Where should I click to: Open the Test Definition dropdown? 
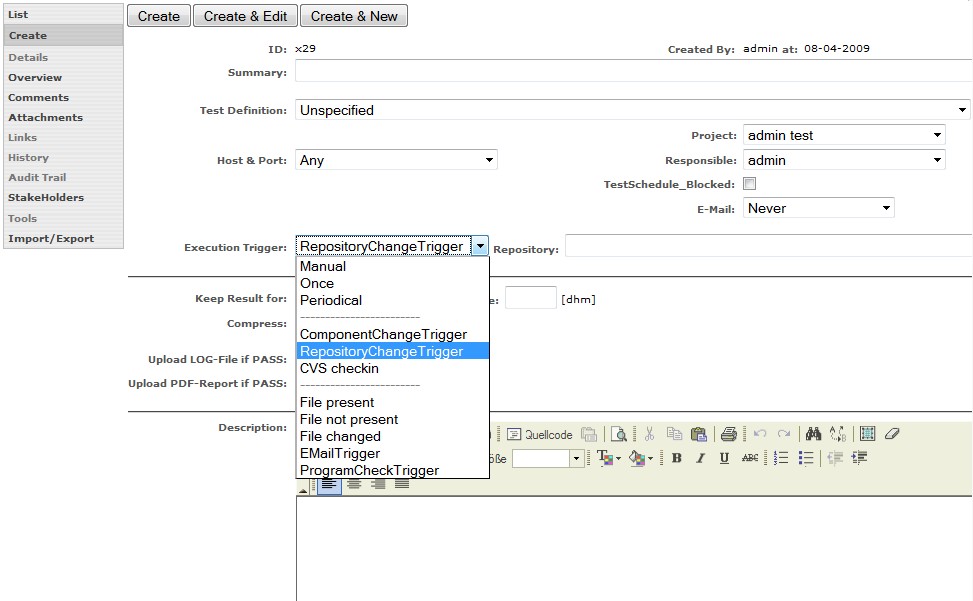tap(632, 110)
